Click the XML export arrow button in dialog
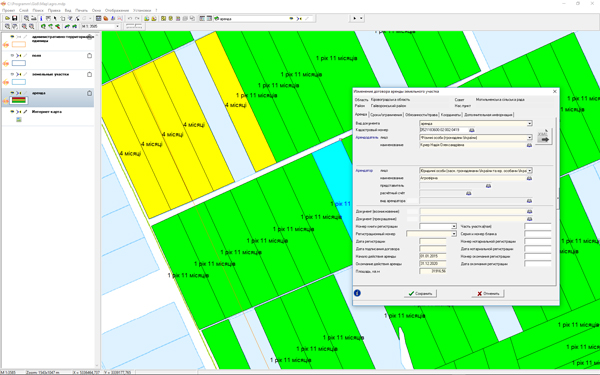This screenshot has height=375, width=600. pyautogui.click(x=544, y=137)
